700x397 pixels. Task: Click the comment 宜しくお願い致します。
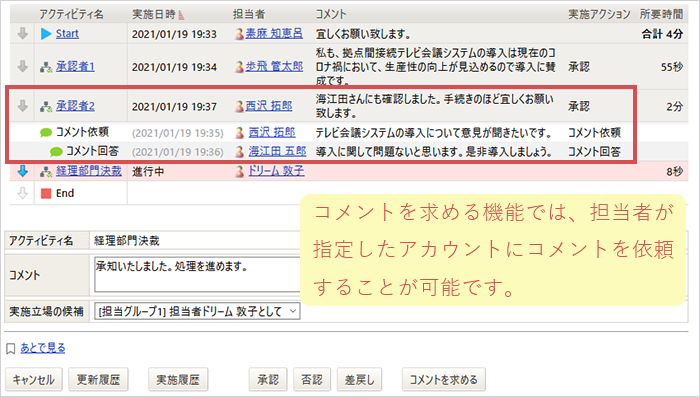coord(363,34)
